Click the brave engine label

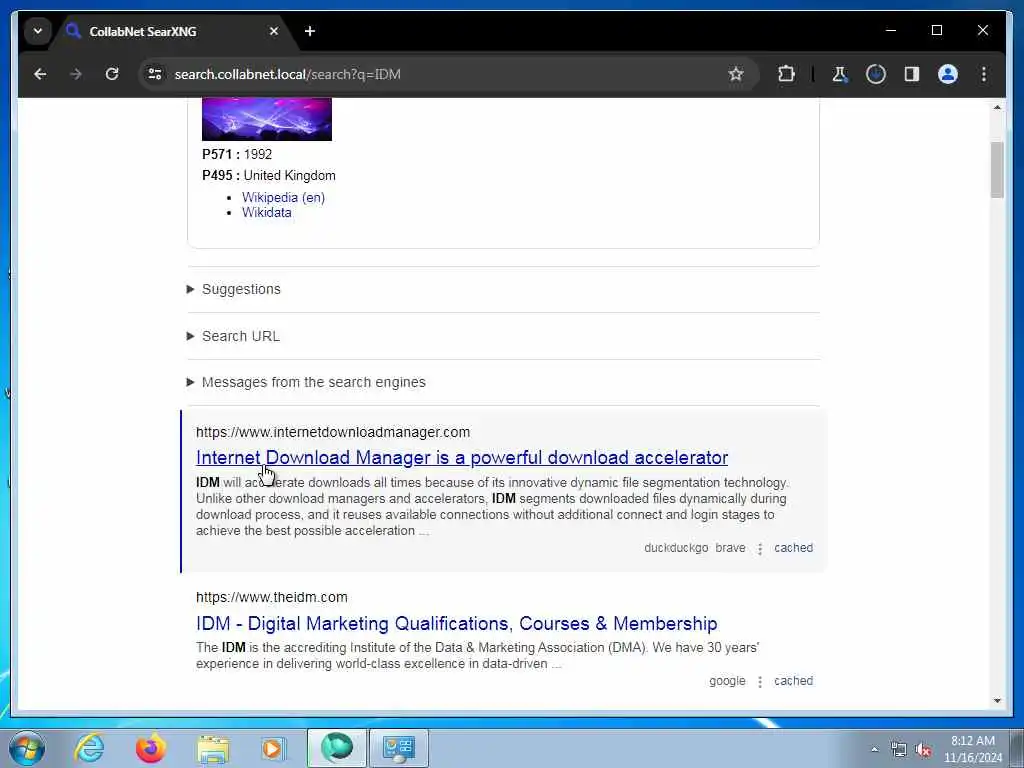[x=730, y=548]
